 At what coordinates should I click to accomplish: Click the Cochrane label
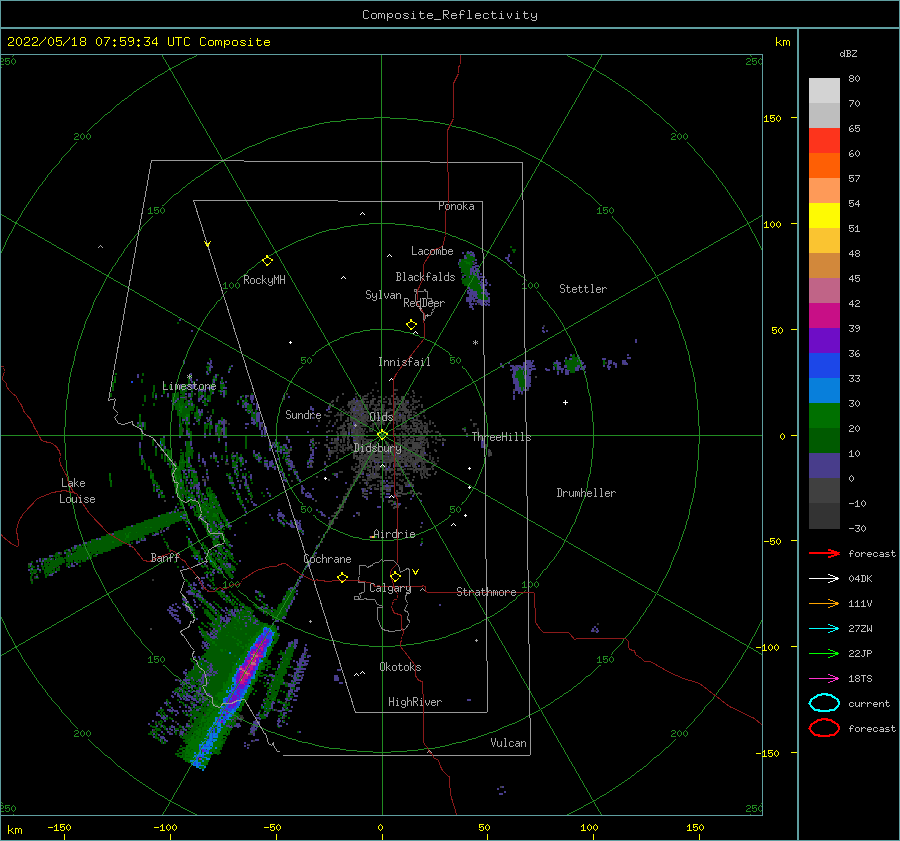click(327, 559)
